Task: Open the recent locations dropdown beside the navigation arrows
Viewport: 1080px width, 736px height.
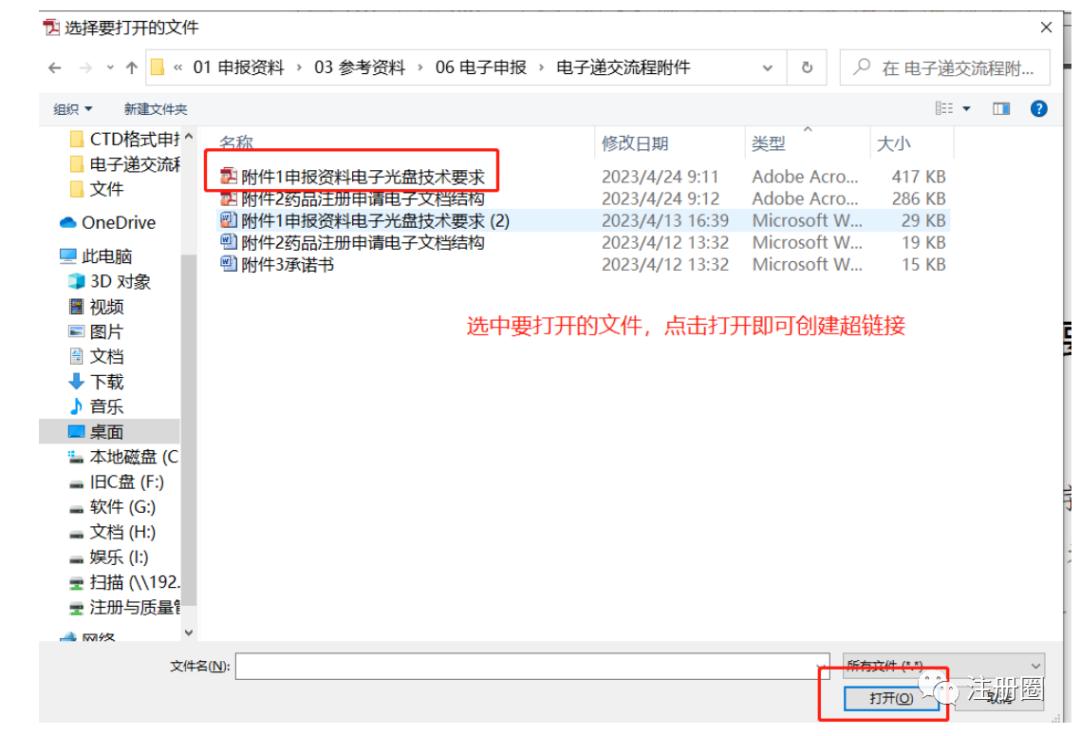Action: point(109,66)
